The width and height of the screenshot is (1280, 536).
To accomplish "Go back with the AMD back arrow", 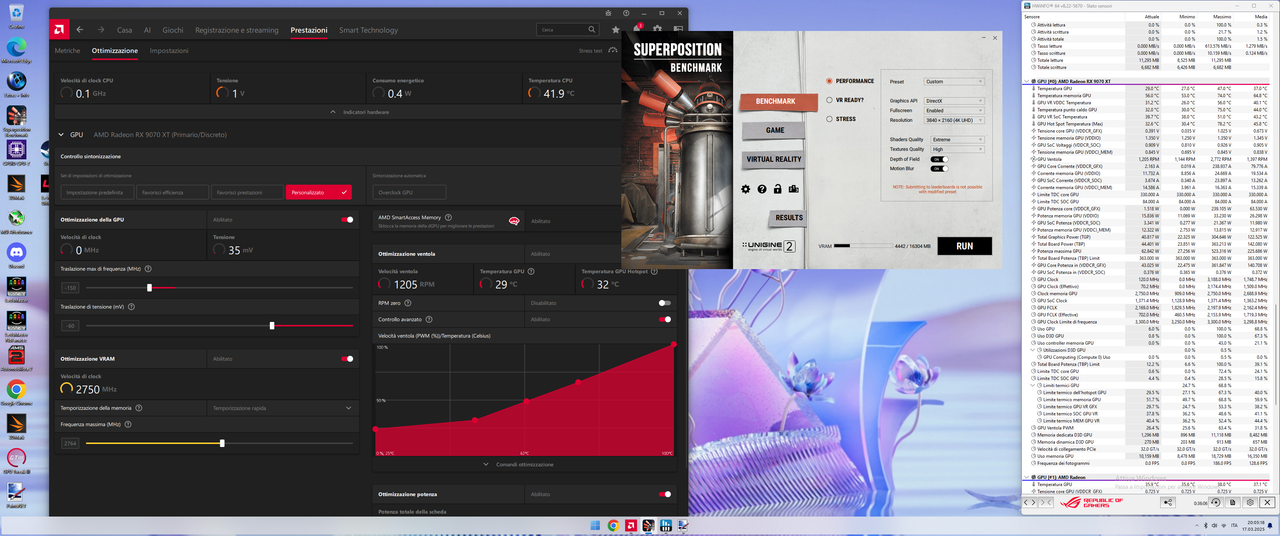I will (79, 29).
